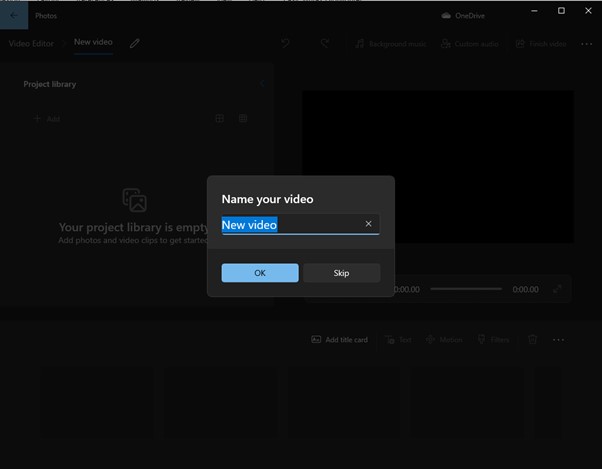This screenshot has width=602, height=469.
Task: Open storyboard Motion tool
Action: coord(444,340)
